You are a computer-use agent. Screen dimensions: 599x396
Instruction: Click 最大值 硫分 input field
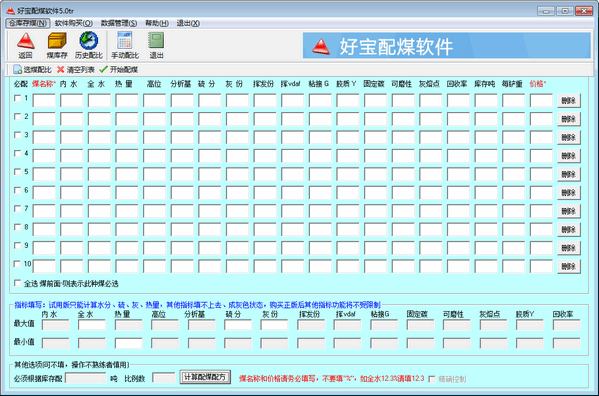(x=238, y=325)
